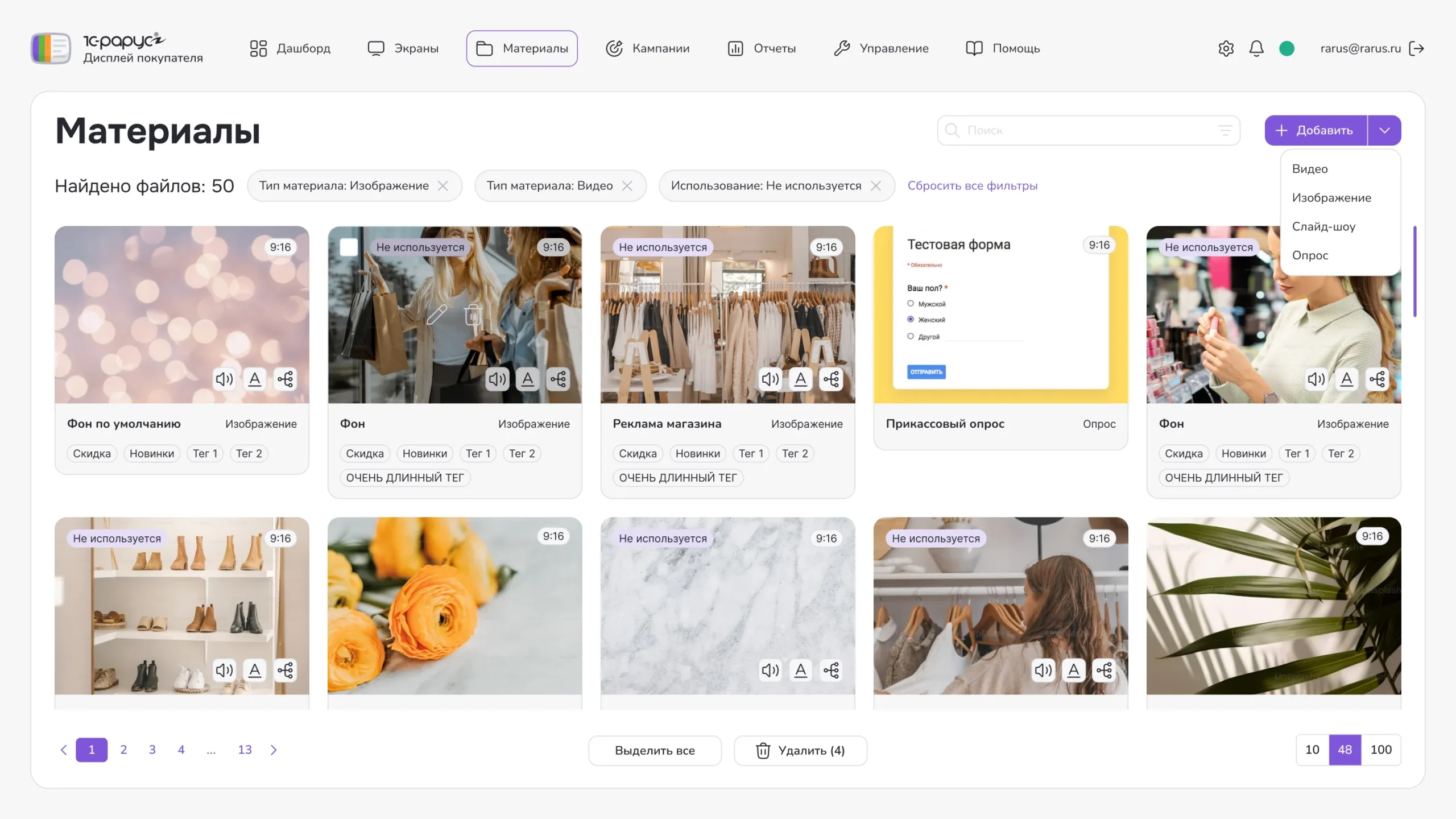Remove the 'Использование: Не используется' filter
Viewport: 1456px width, 819px height.
(875, 186)
